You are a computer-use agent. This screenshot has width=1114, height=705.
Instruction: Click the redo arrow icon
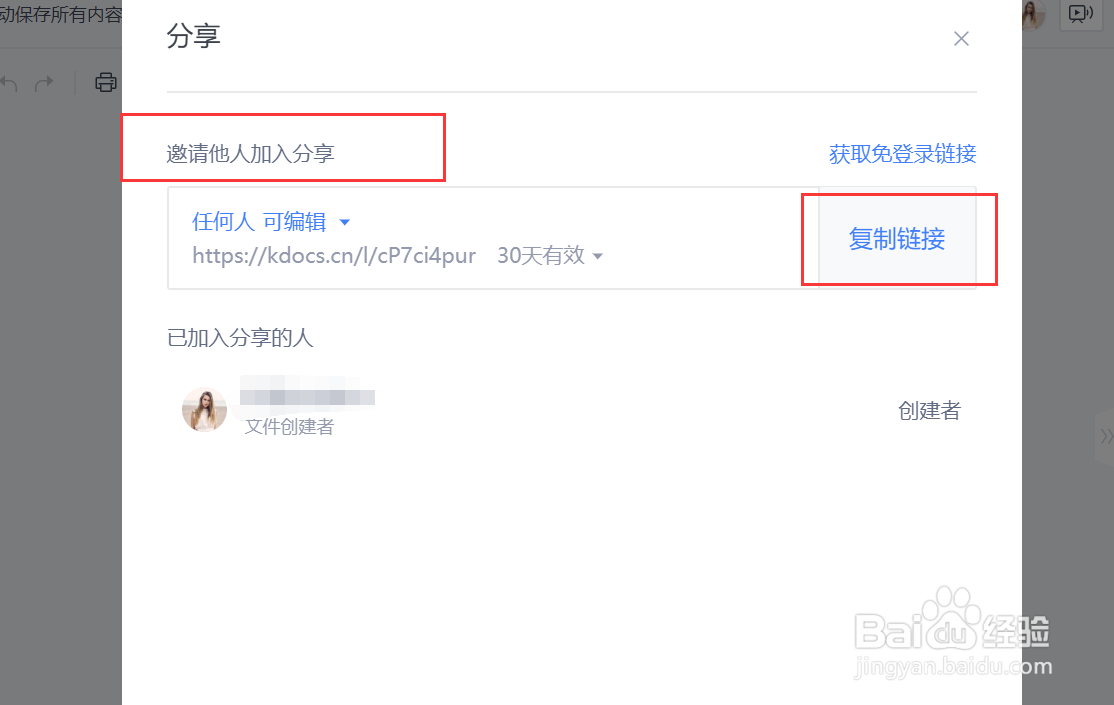tap(44, 84)
